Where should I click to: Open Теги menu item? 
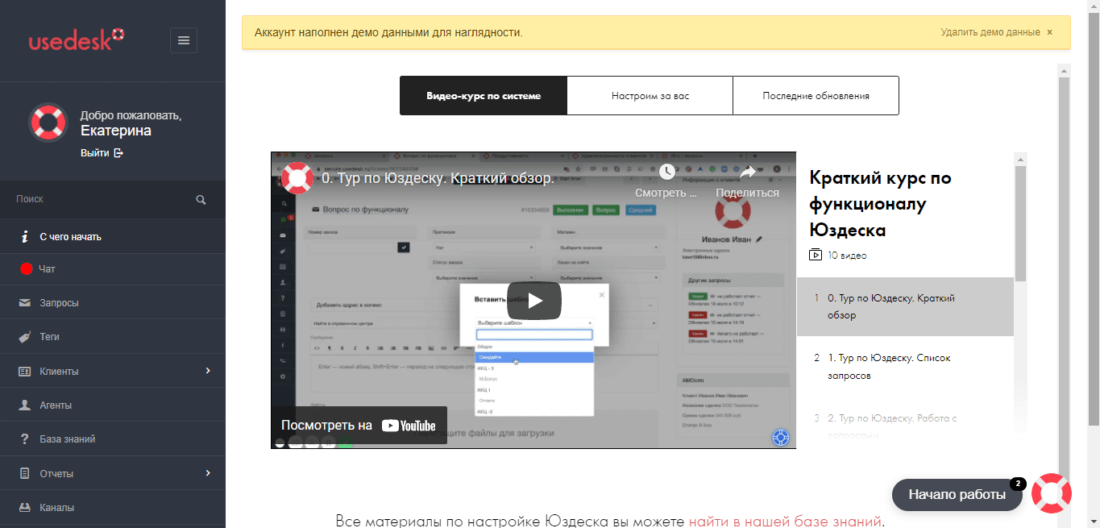[112, 337]
